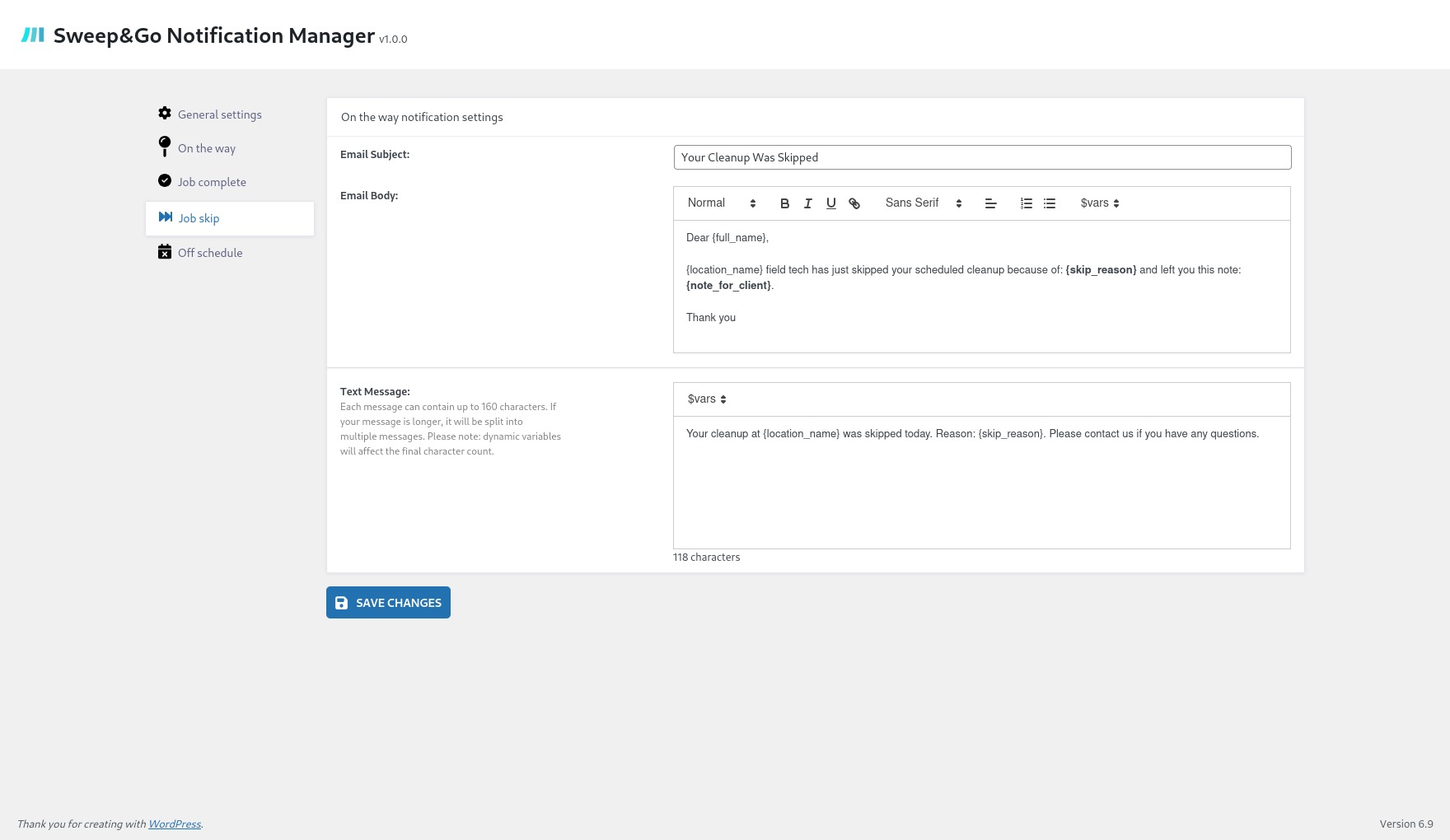
Task: Click the Email Subject input field
Action: 981,157
